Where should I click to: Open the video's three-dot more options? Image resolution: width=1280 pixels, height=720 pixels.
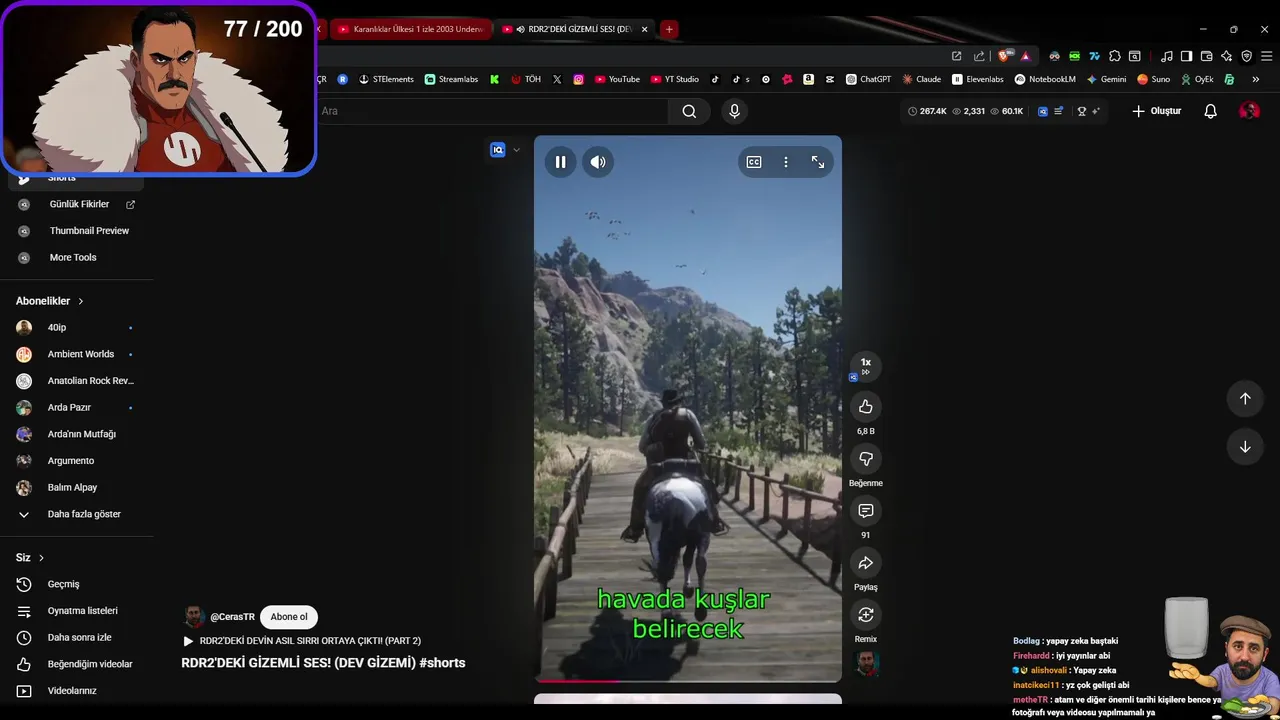(786, 162)
